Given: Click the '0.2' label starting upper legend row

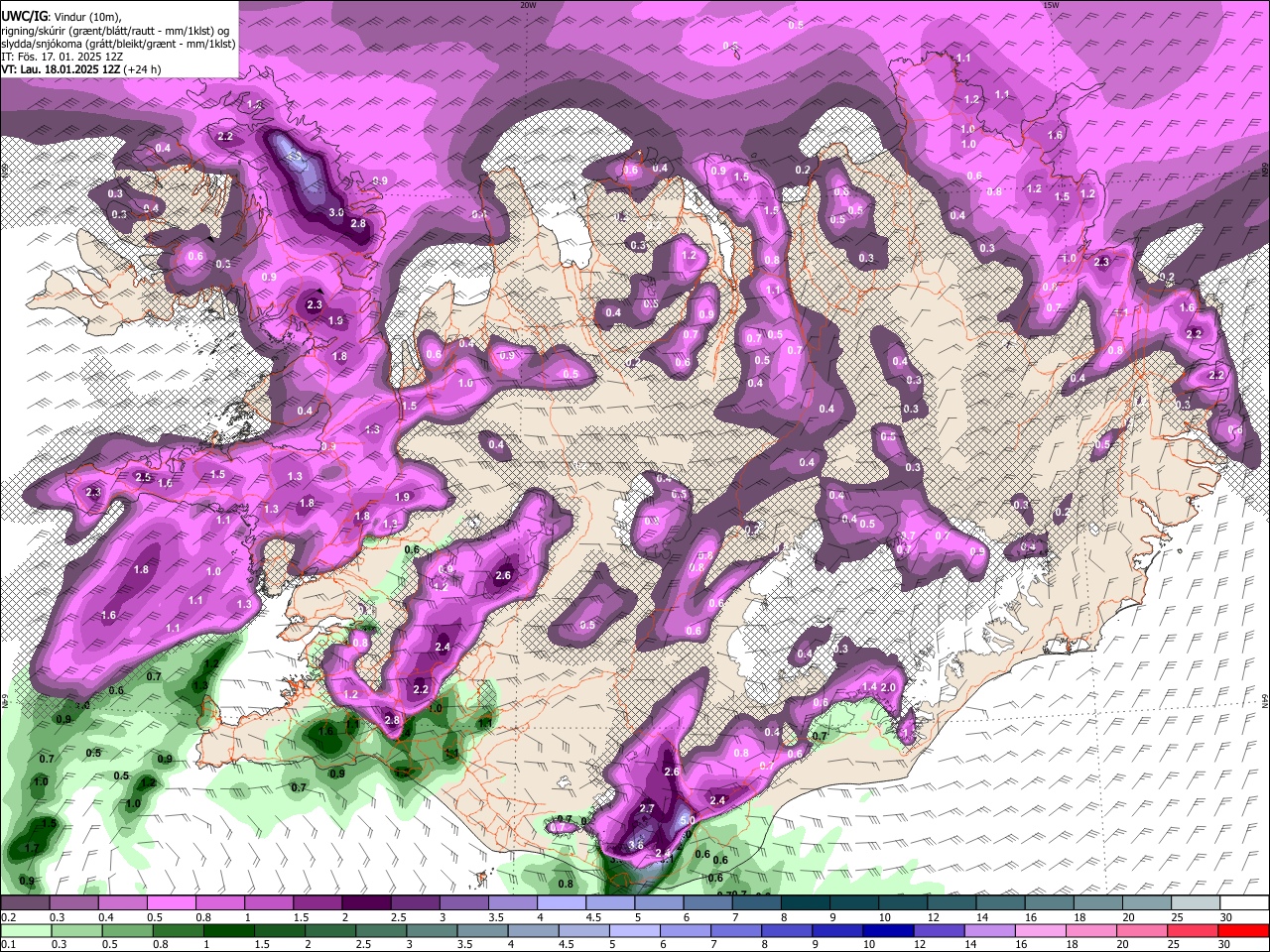Looking at the screenshot, I should (8, 917).
